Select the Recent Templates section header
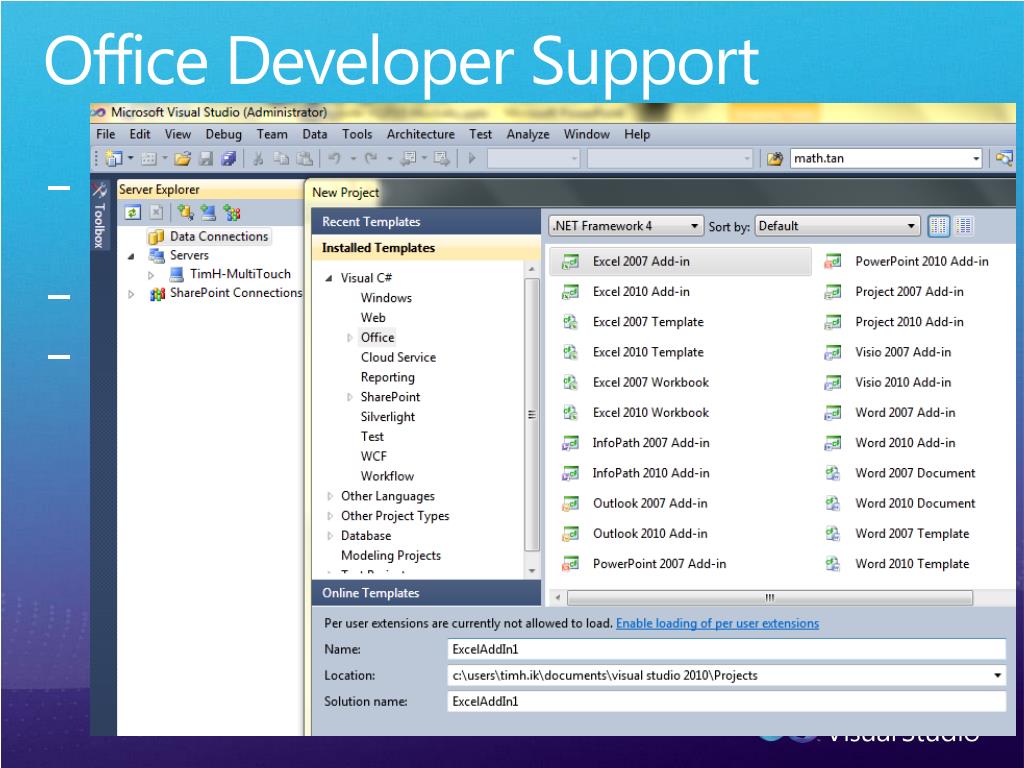1024x768 pixels. (426, 221)
